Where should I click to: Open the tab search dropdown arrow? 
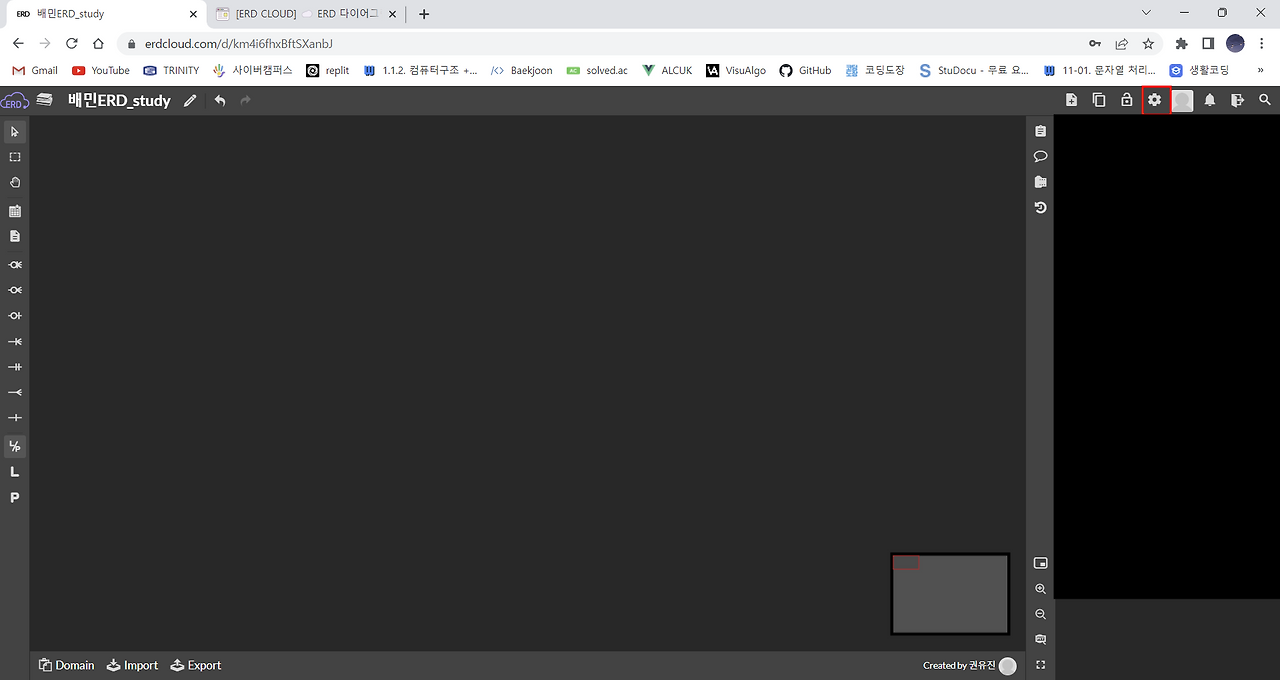(x=1146, y=13)
